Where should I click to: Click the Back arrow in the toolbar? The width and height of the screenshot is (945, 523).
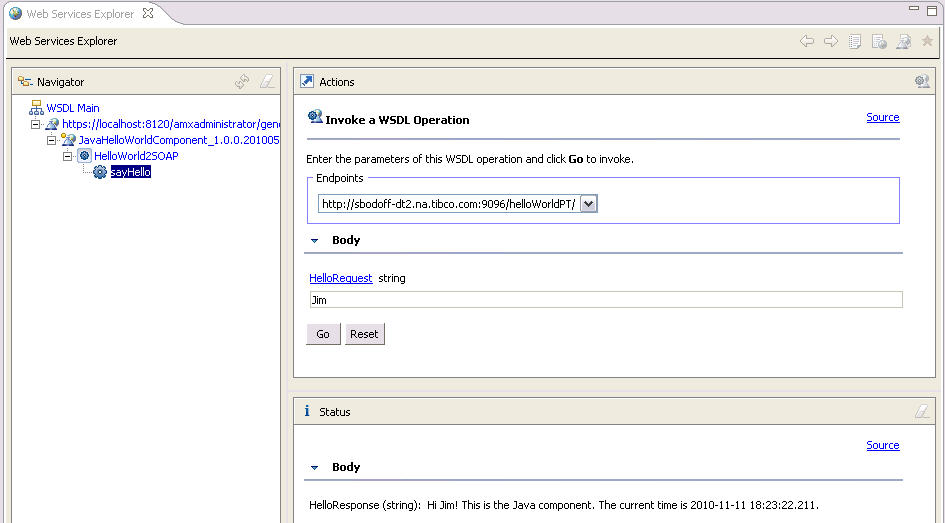(807, 41)
